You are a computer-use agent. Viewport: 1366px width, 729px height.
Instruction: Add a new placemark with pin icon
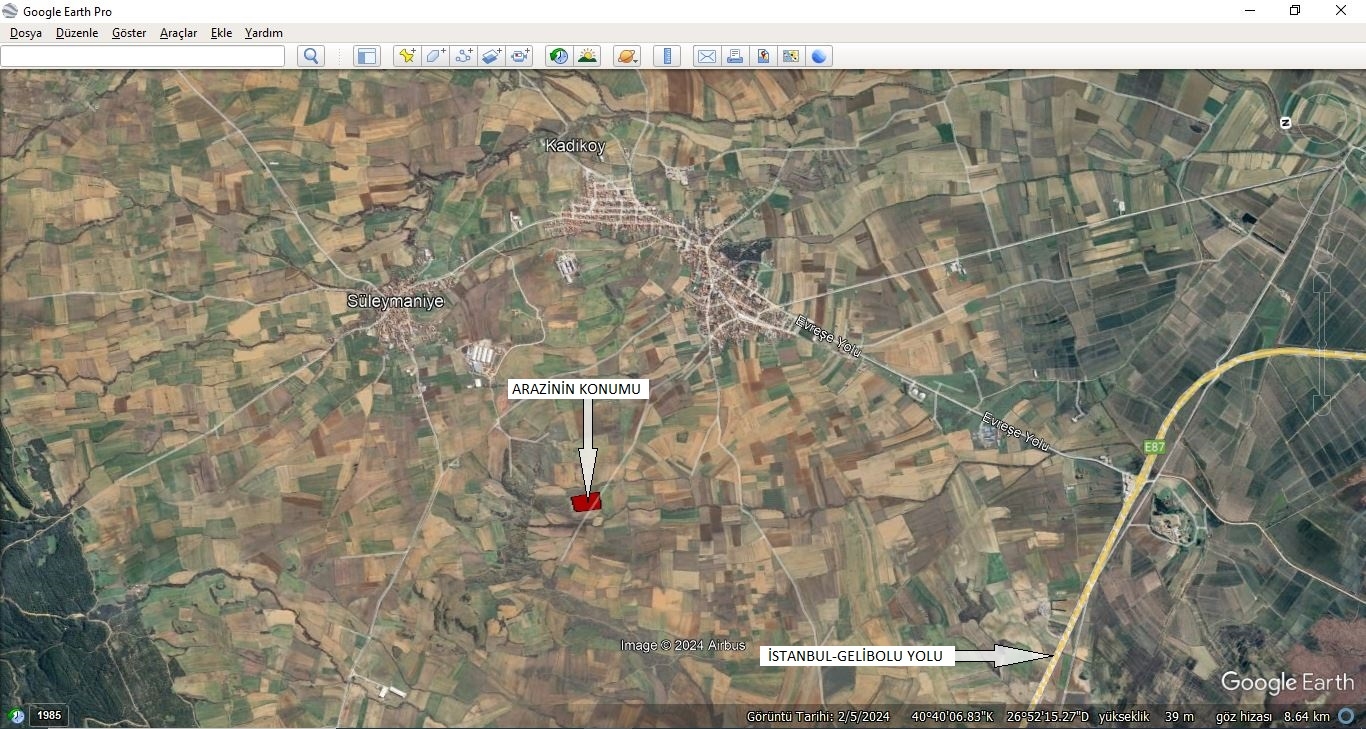[407, 56]
